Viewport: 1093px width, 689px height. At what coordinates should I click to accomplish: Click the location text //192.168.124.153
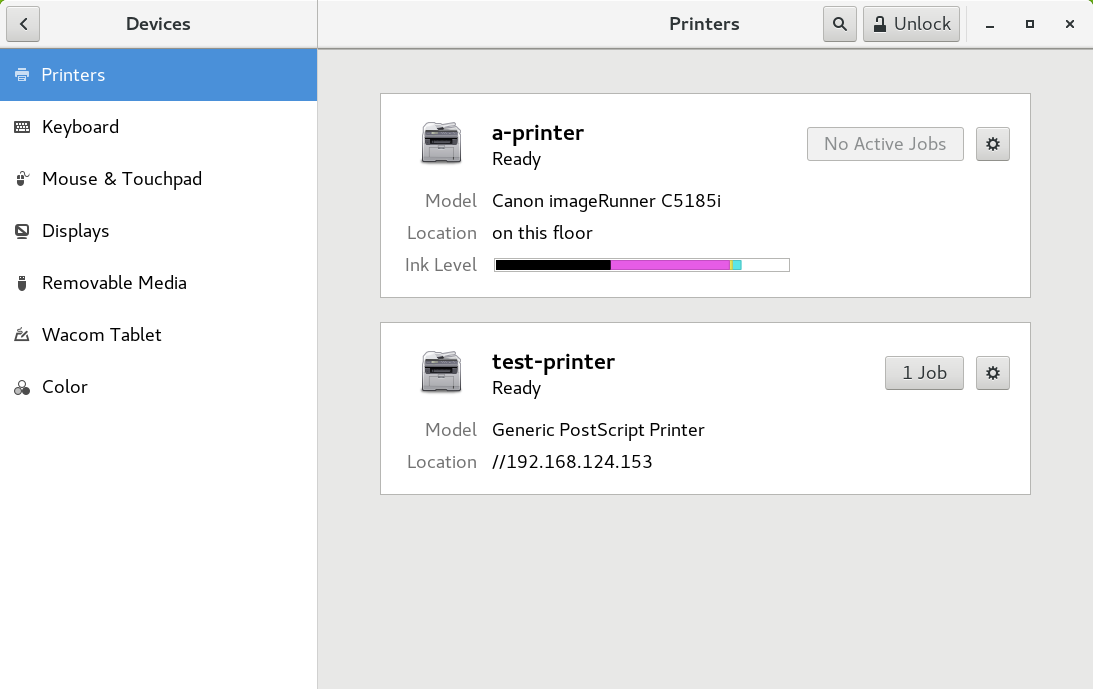(572, 462)
